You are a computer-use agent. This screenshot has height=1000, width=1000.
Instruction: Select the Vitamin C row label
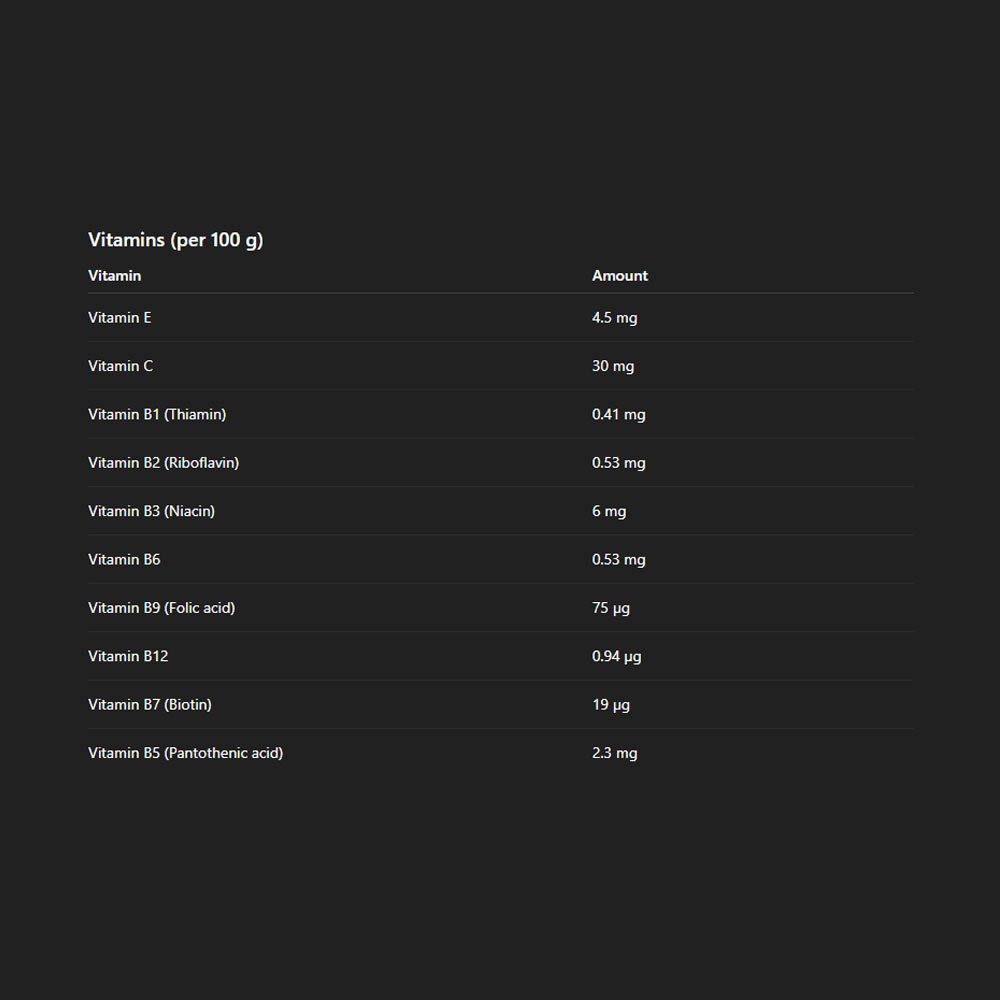pyautogui.click(x=121, y=366)
